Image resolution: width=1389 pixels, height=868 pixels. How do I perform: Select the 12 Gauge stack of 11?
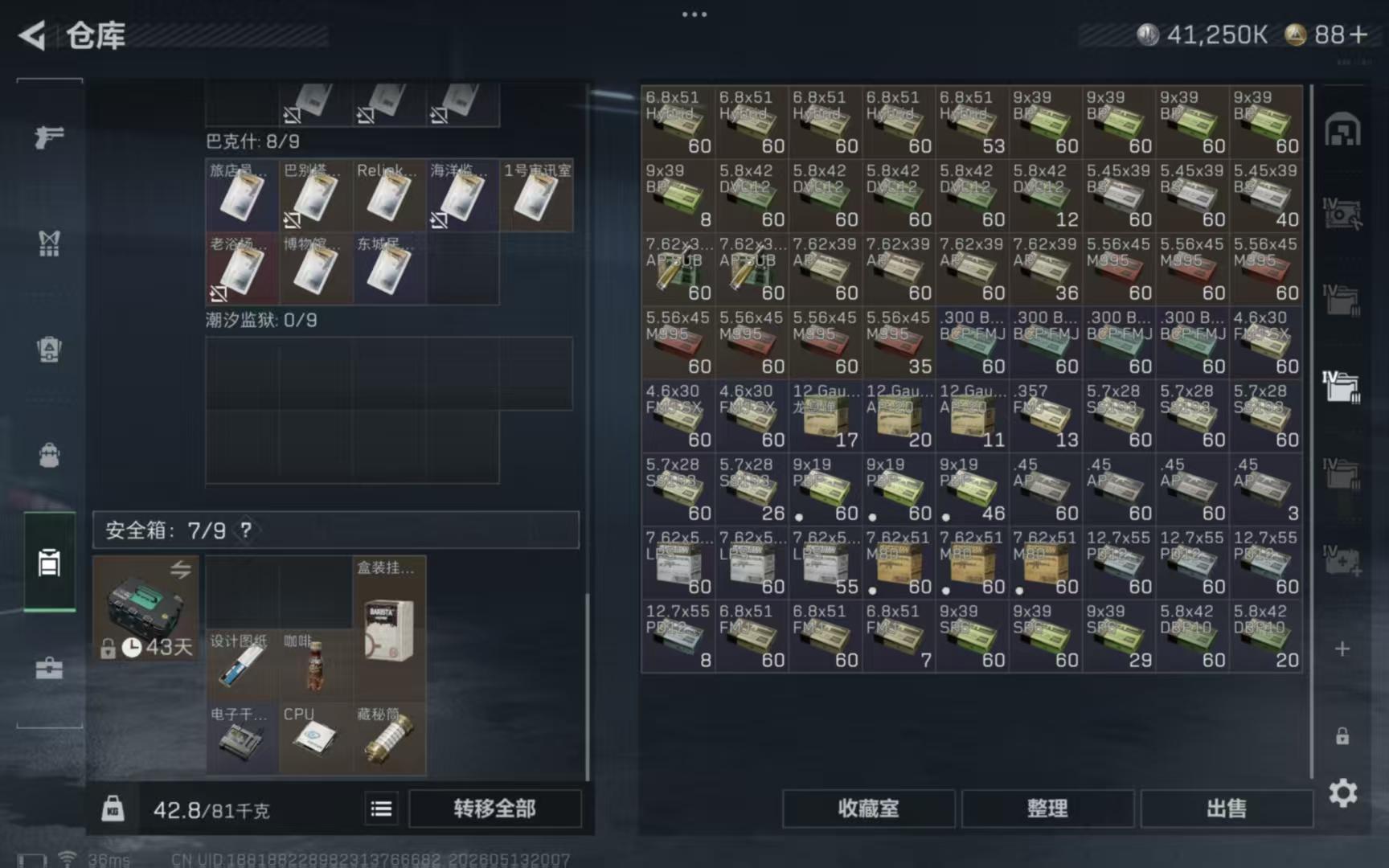coord(972,416)
